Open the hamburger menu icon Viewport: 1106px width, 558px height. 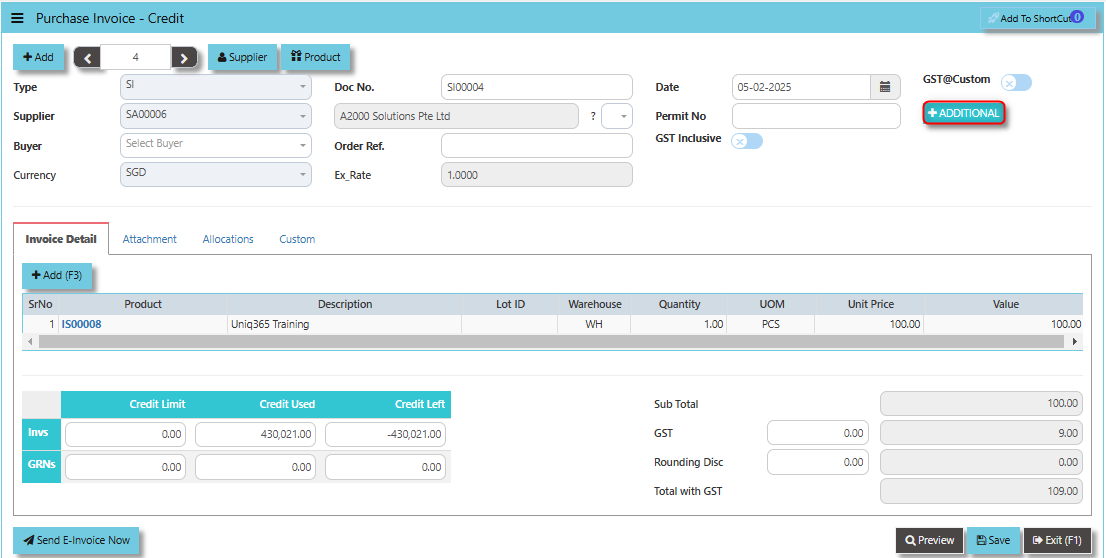pos(18,18)
